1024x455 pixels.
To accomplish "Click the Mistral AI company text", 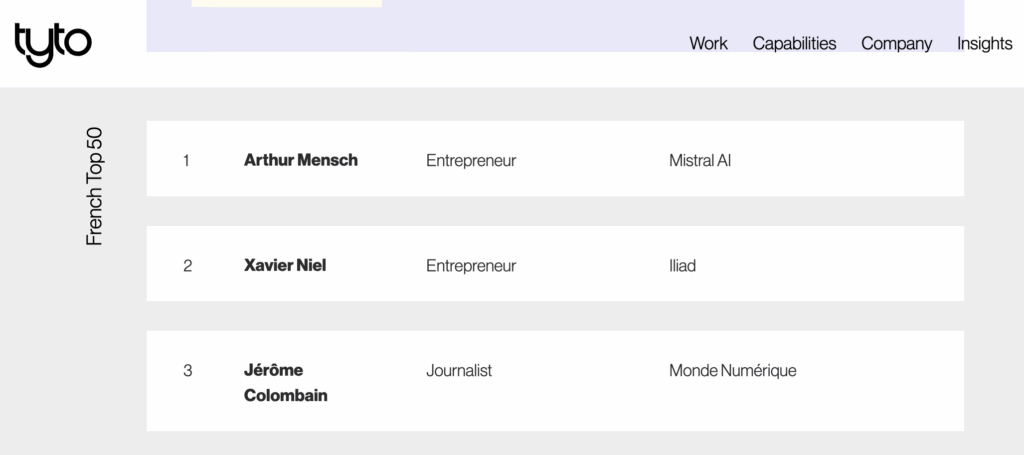I will [x=700, y=160].
